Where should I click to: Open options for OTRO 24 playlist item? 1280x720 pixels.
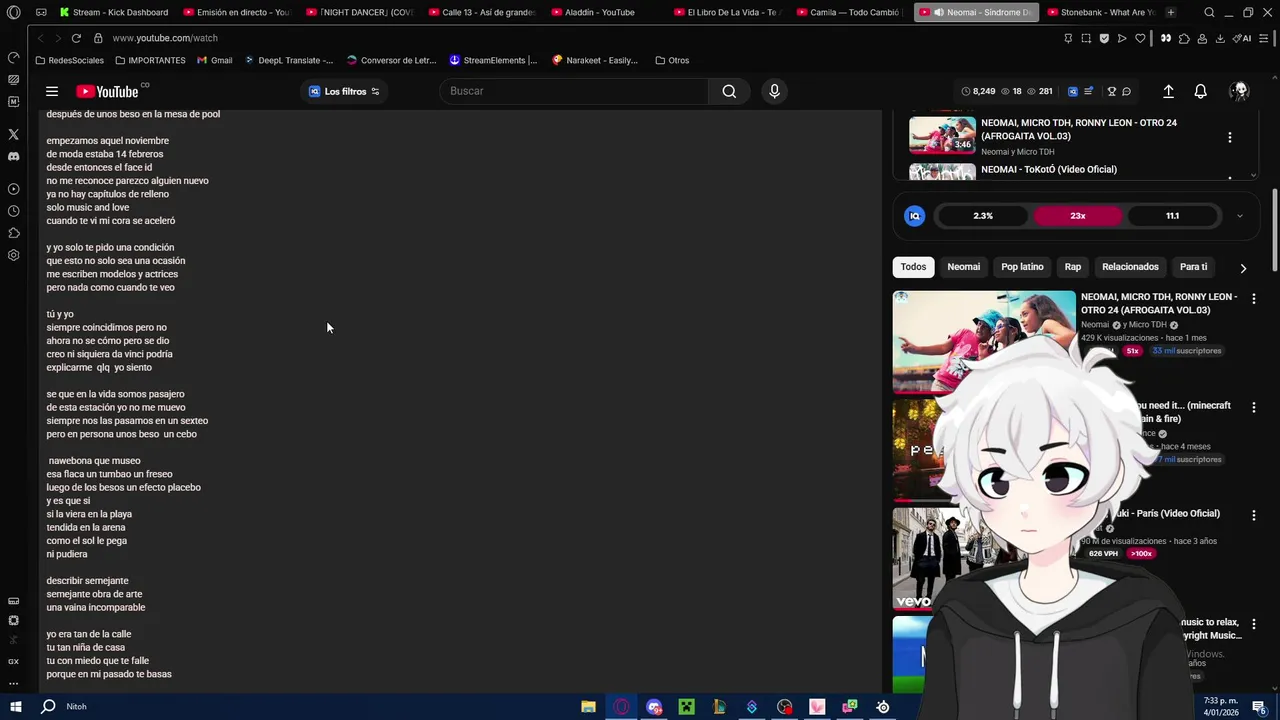tap(1230, 137)
